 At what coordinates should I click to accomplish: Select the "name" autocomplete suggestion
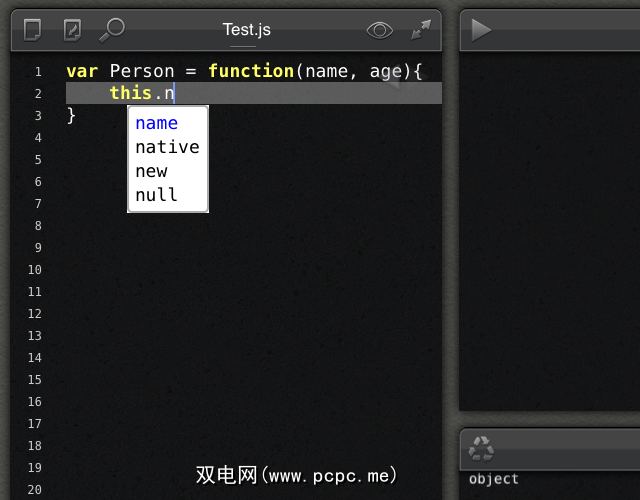pos(156,123)
